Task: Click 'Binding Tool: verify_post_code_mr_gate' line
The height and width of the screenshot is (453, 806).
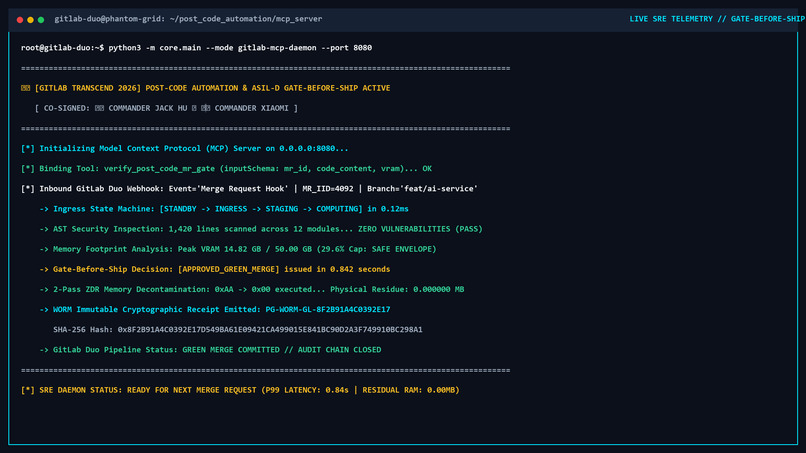Action: point(226,169)
